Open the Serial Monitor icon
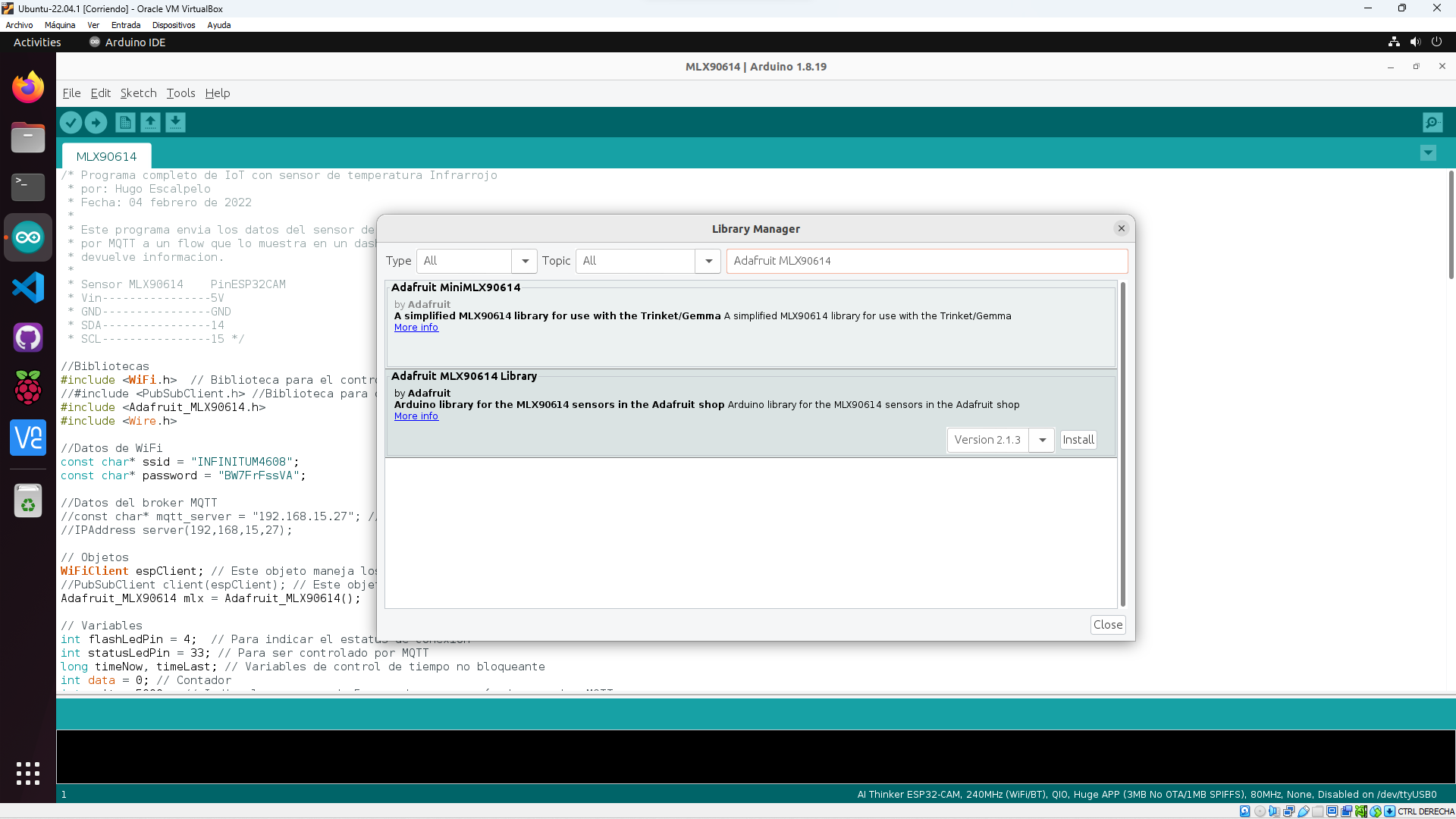 (x=1432, y=122)
